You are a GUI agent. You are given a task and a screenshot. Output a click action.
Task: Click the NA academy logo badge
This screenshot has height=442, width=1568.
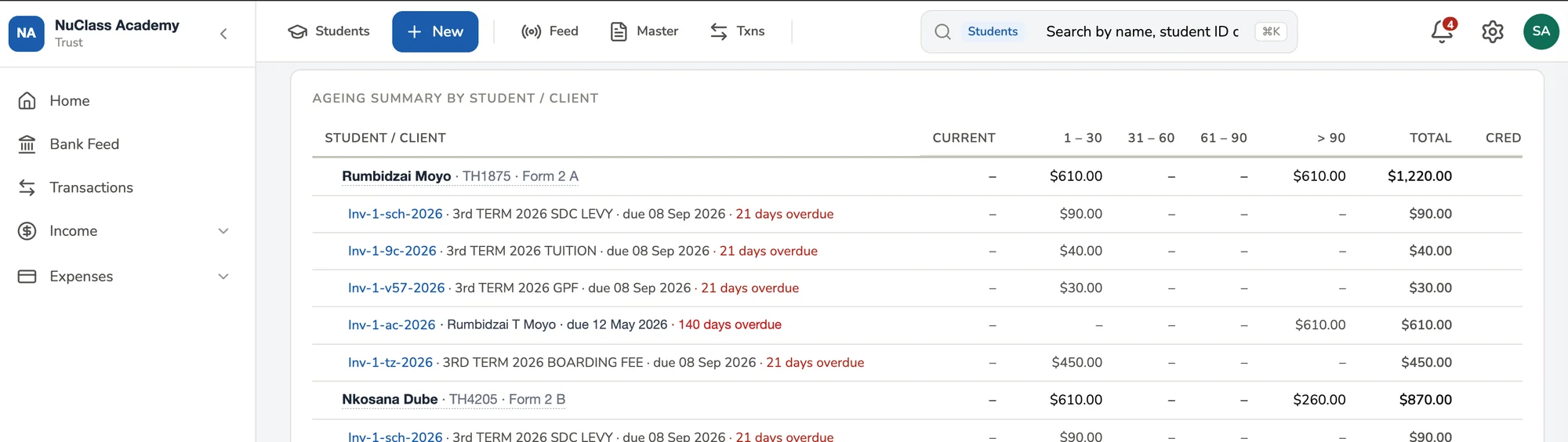click(x=27, y=34)
